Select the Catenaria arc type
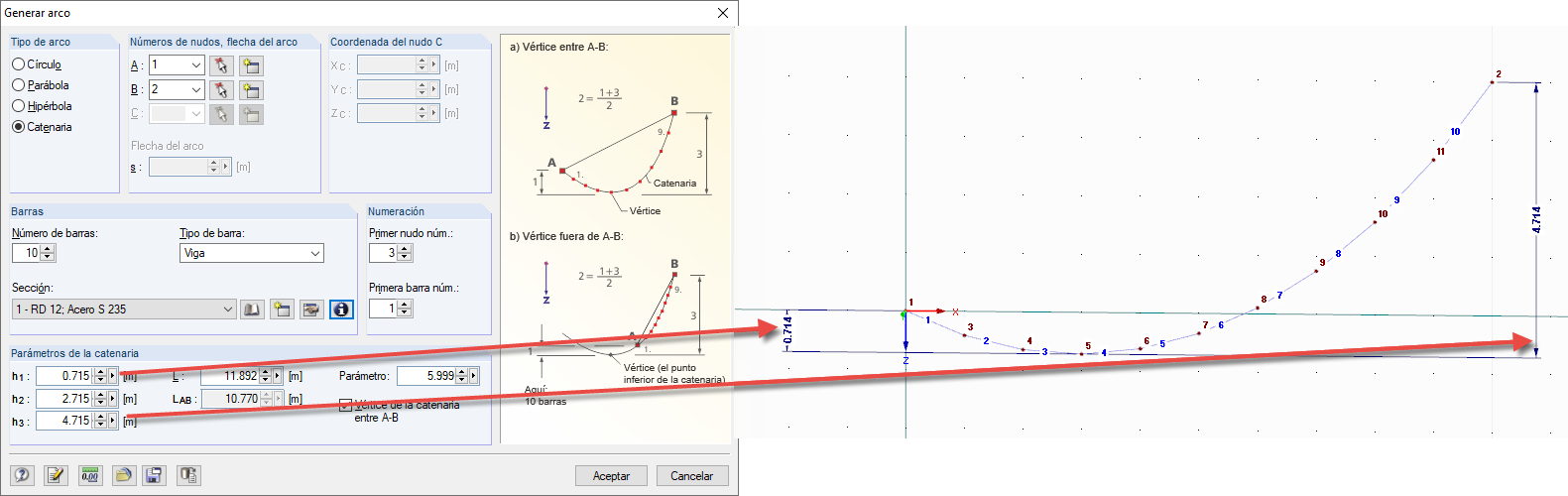 [18, 127]
